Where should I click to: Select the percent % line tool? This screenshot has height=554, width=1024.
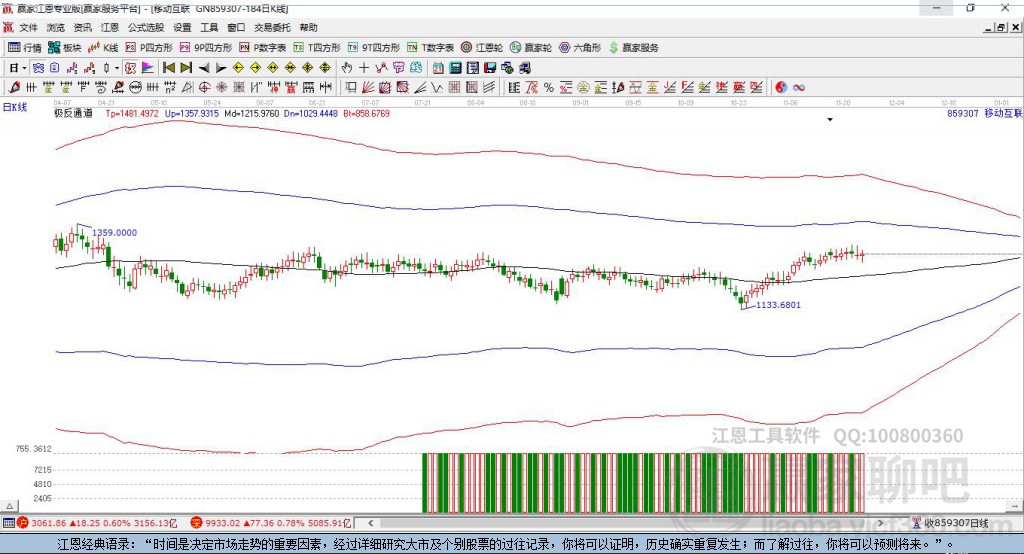pyautogui.click(x=549, y=88)
